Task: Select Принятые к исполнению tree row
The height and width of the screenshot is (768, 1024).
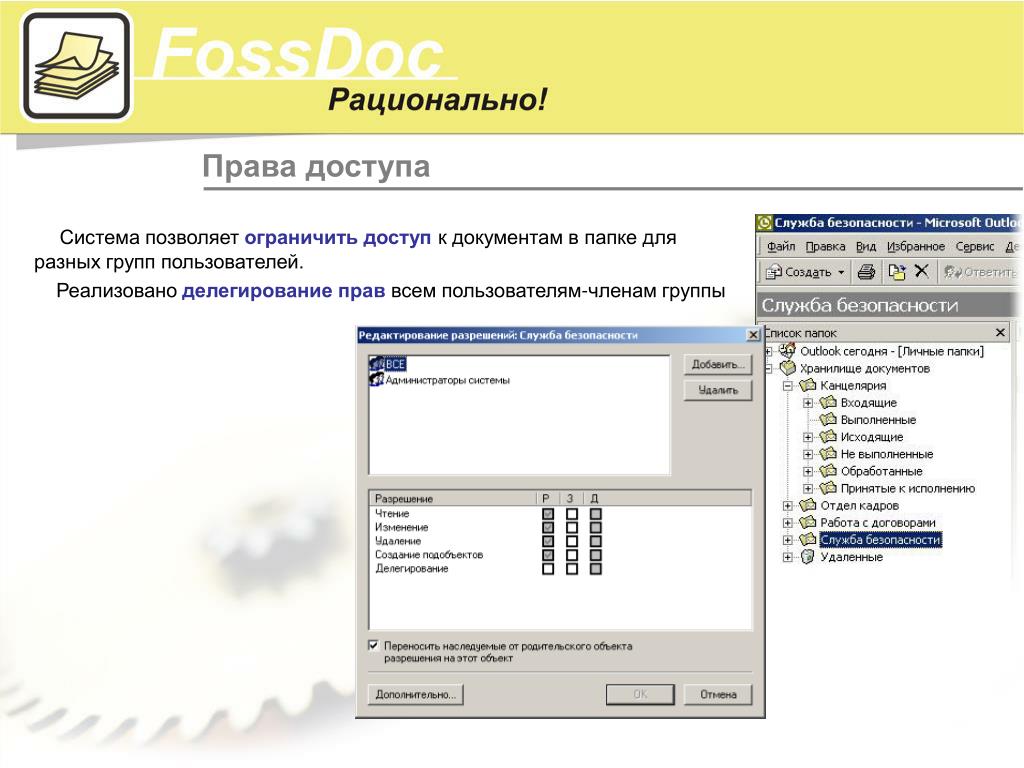Action: pos(907,488)
